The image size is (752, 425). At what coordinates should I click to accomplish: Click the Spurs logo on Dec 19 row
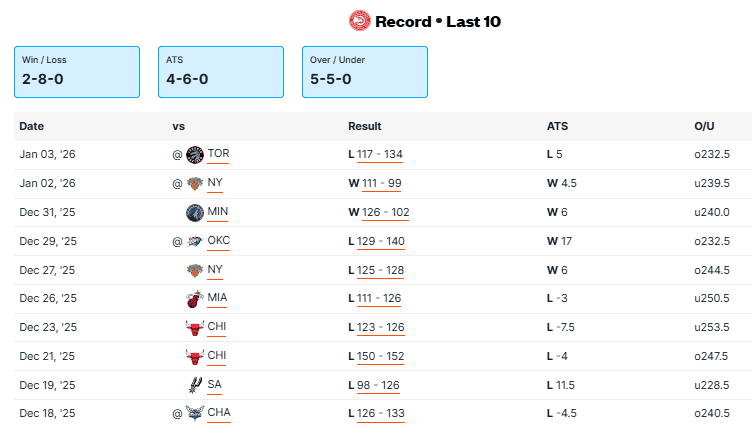(x=195, y=385)
